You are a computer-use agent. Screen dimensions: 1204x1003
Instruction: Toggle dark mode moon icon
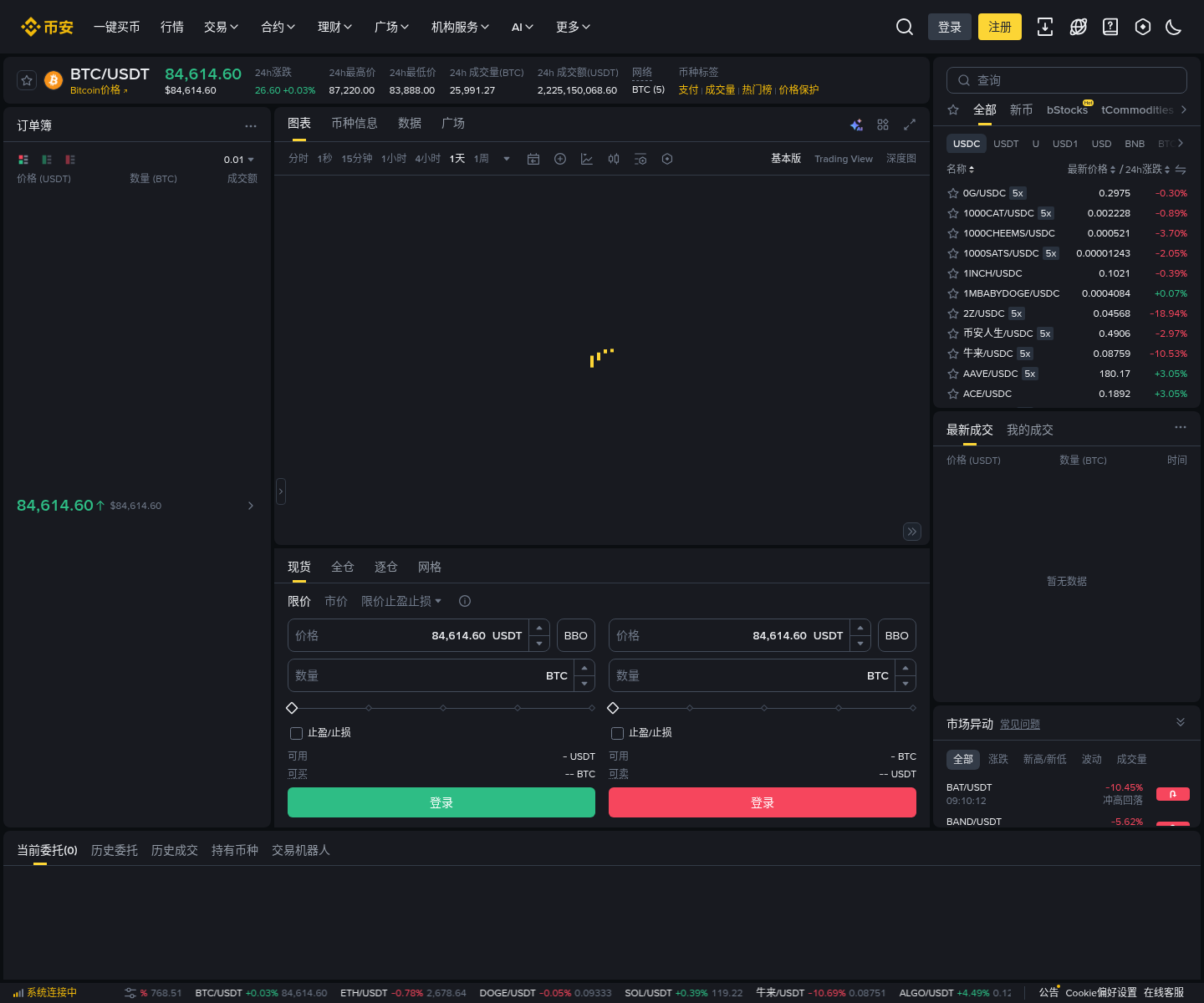(1174, 27)
